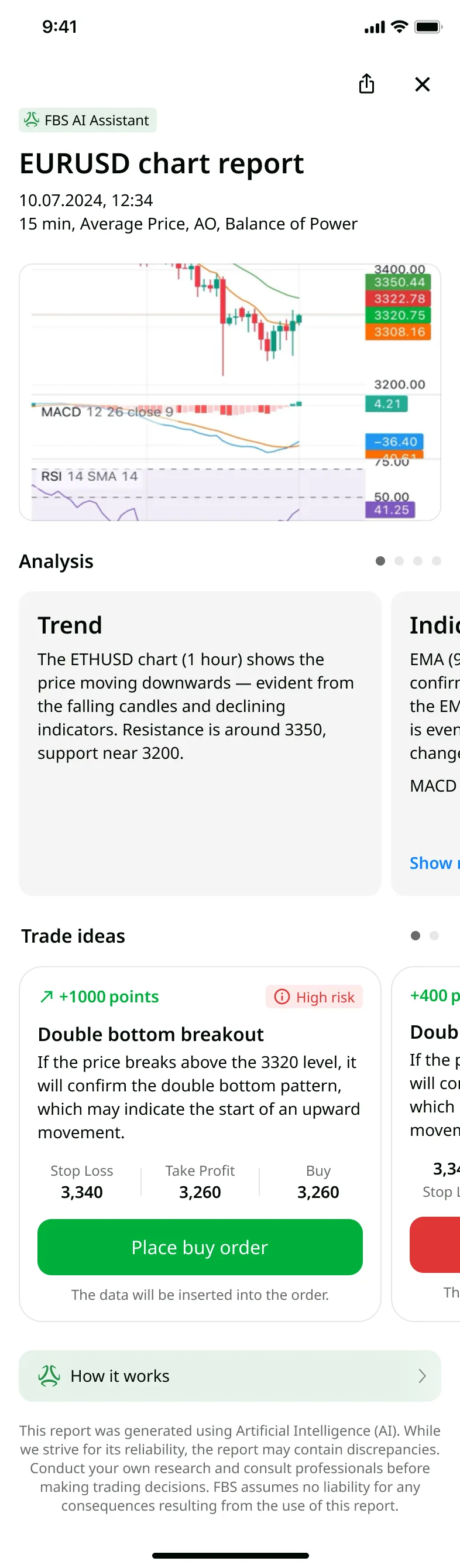Select the first Trade ideas pagination dot

click(x=416, y=936)
